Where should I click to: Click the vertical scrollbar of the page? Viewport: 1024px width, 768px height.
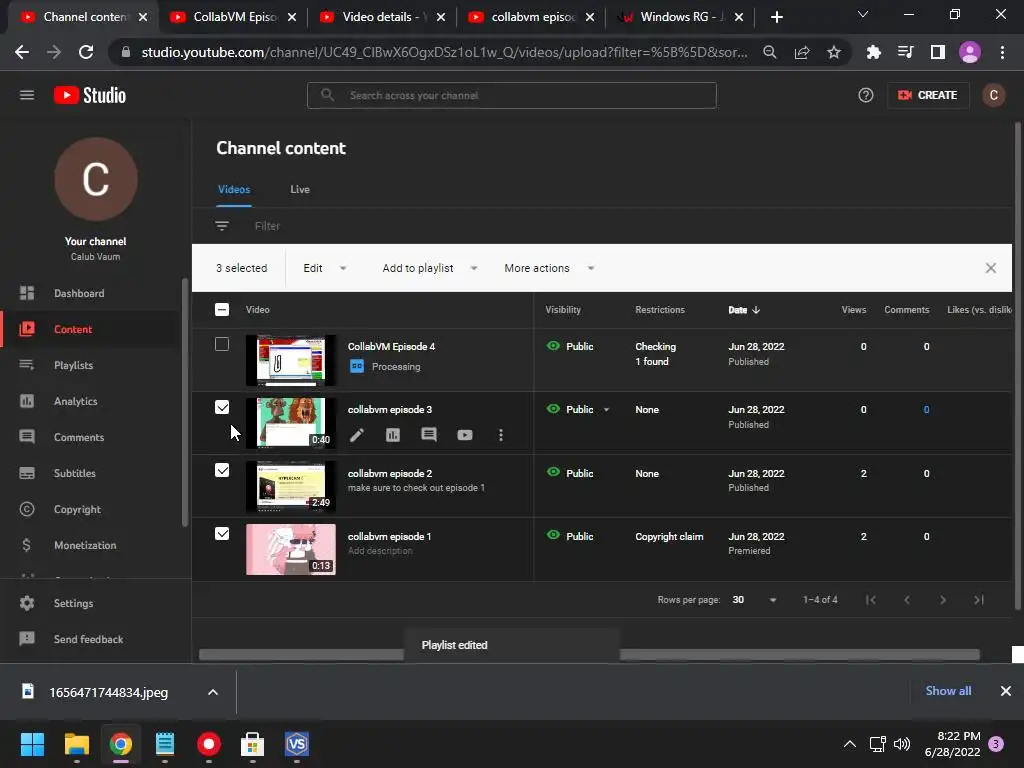[x=1017, y=366]
